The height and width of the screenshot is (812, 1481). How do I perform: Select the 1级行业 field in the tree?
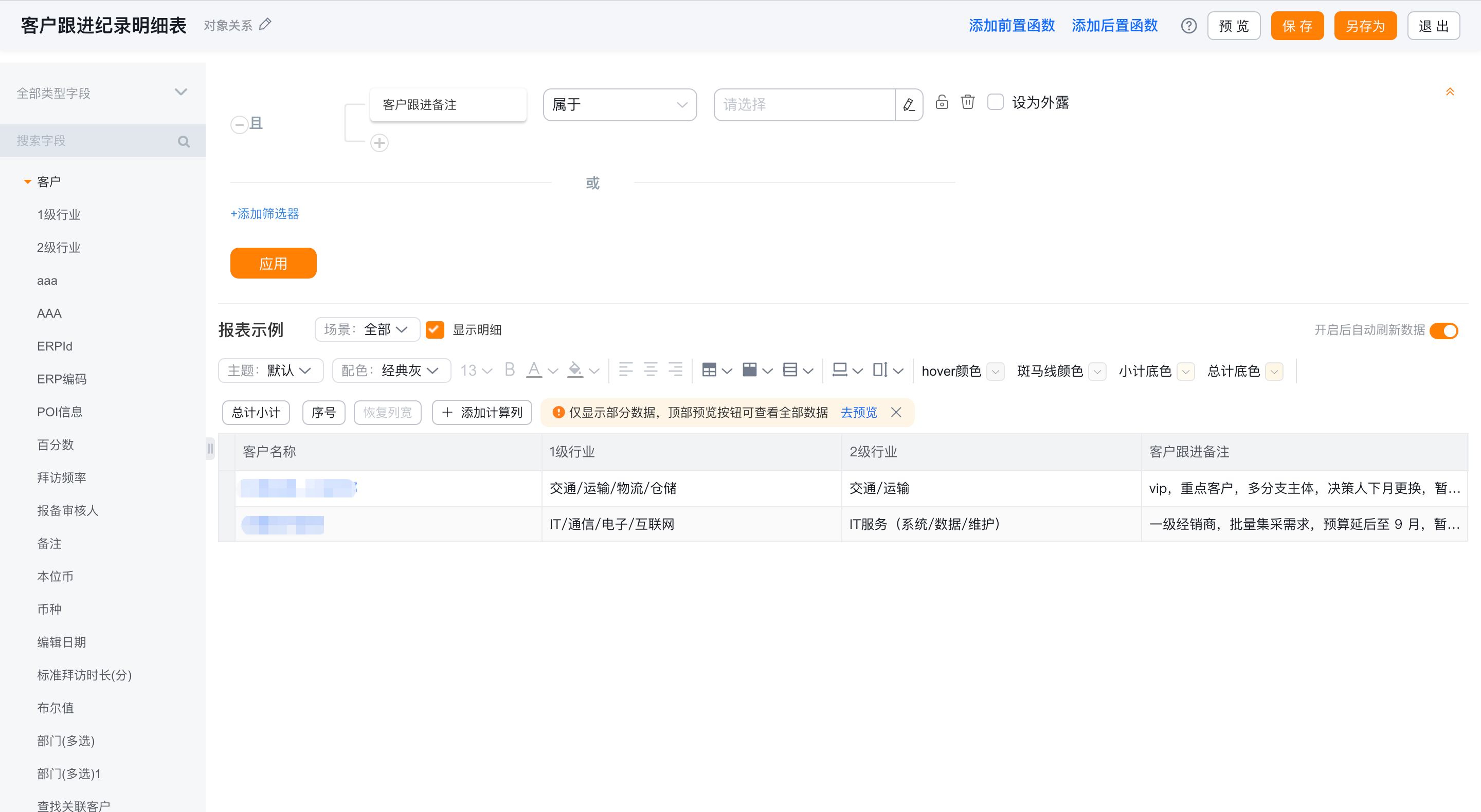pos(59,215)
